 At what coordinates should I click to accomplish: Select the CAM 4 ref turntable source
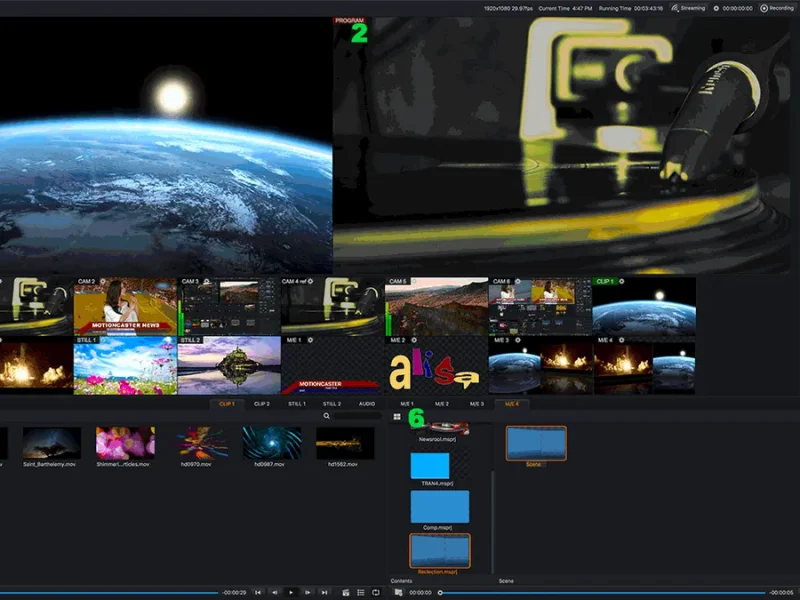coord(333,306)
